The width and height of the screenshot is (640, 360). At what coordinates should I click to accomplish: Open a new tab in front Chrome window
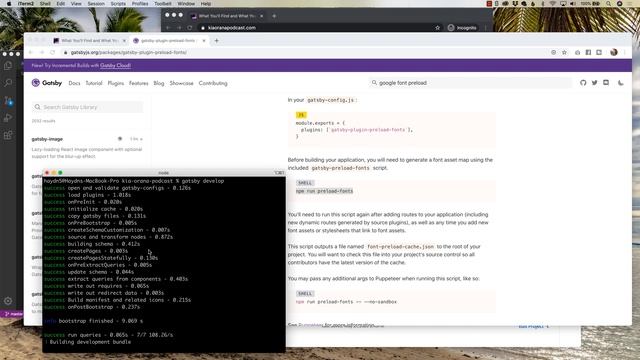click(x=217, y=40)
